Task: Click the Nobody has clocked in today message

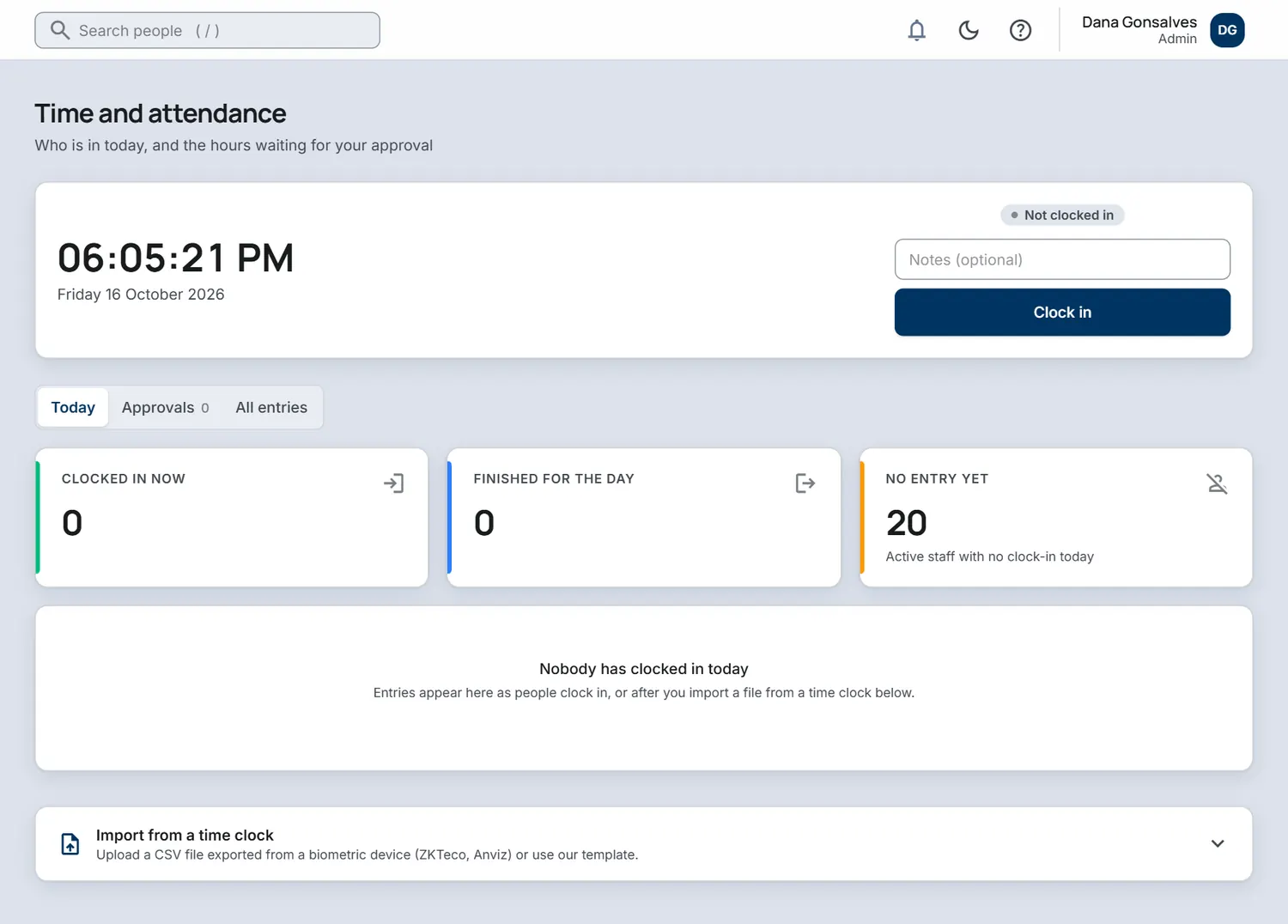Action: coord(644,669)
